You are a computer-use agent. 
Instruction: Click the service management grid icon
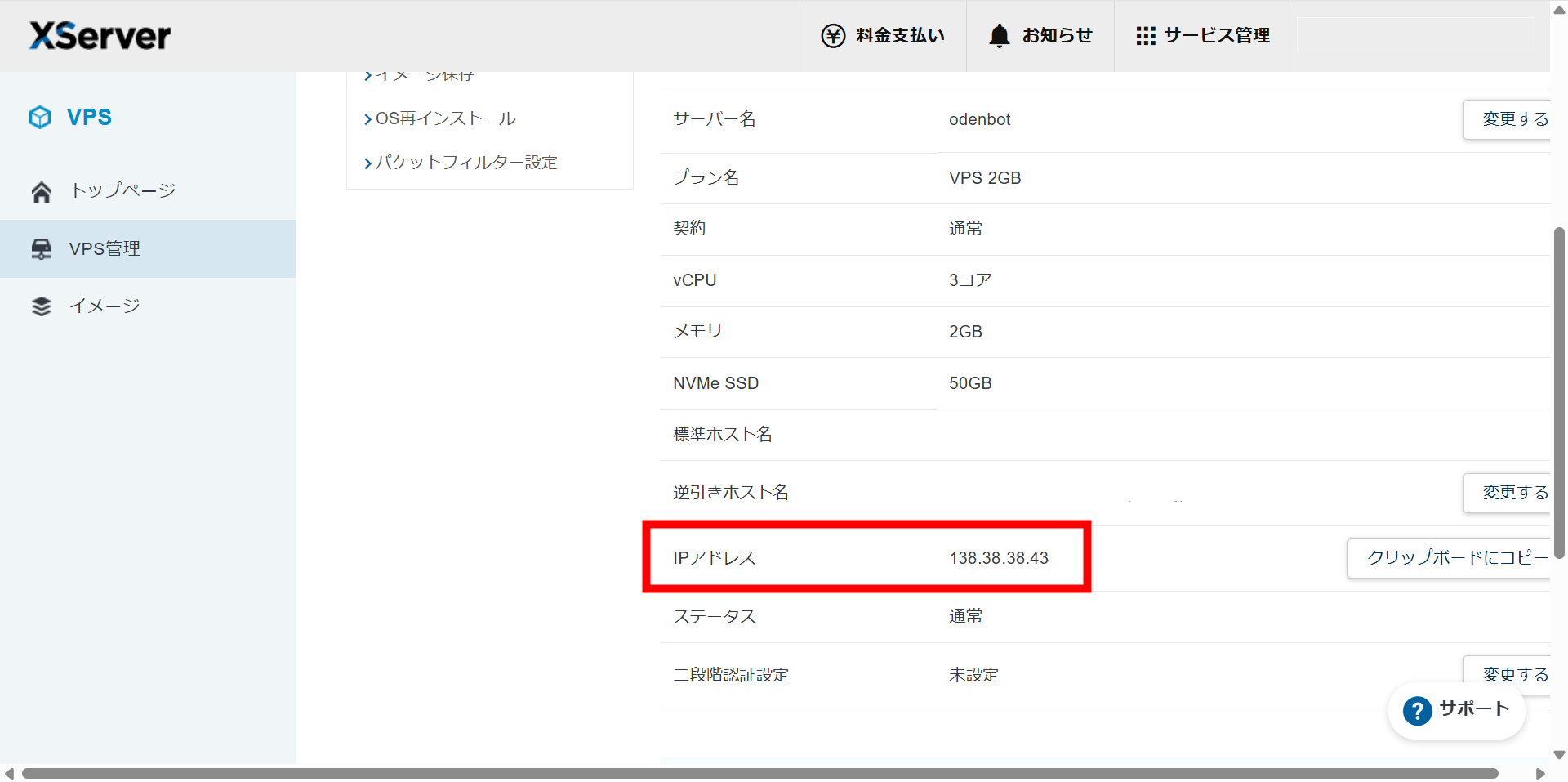[1145, 36]
